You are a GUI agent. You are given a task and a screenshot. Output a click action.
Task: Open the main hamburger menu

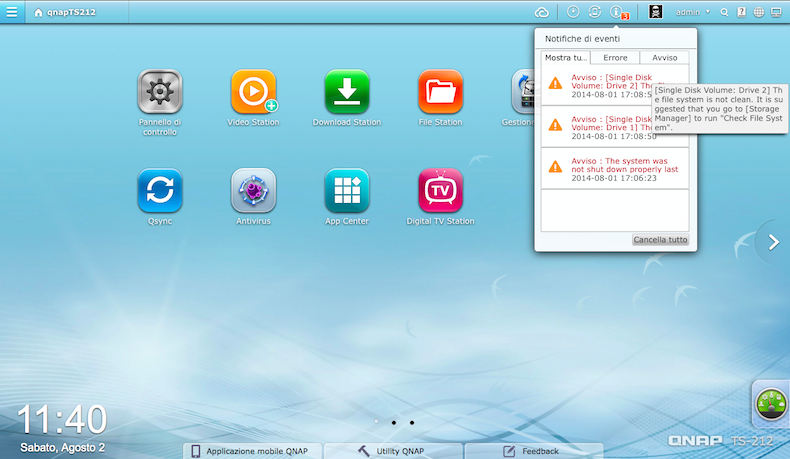click(12, 12)
